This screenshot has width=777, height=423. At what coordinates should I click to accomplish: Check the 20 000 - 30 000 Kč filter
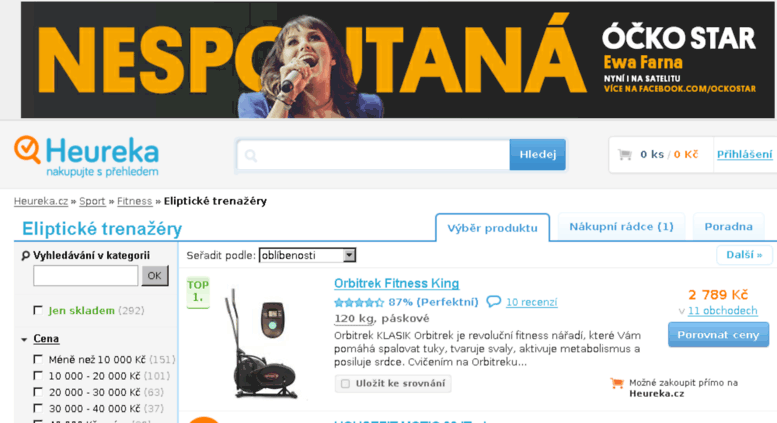coord(38,392)
